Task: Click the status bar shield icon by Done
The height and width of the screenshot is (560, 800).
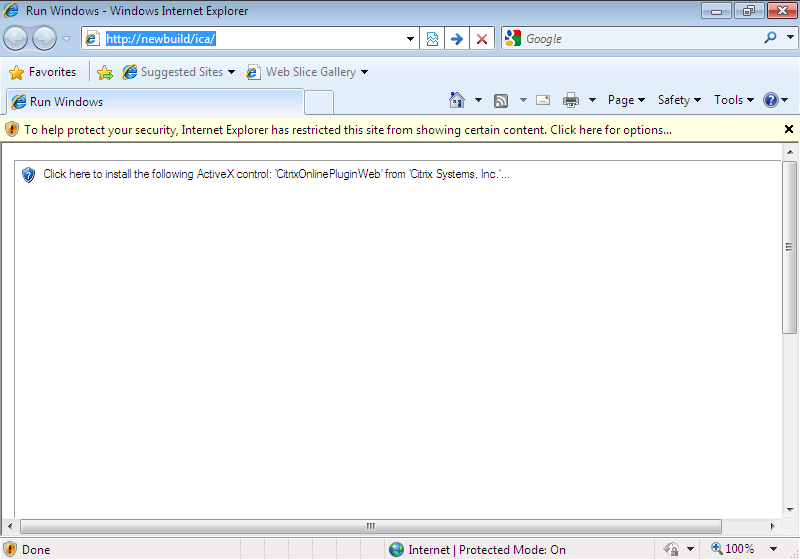Action: 10,549
